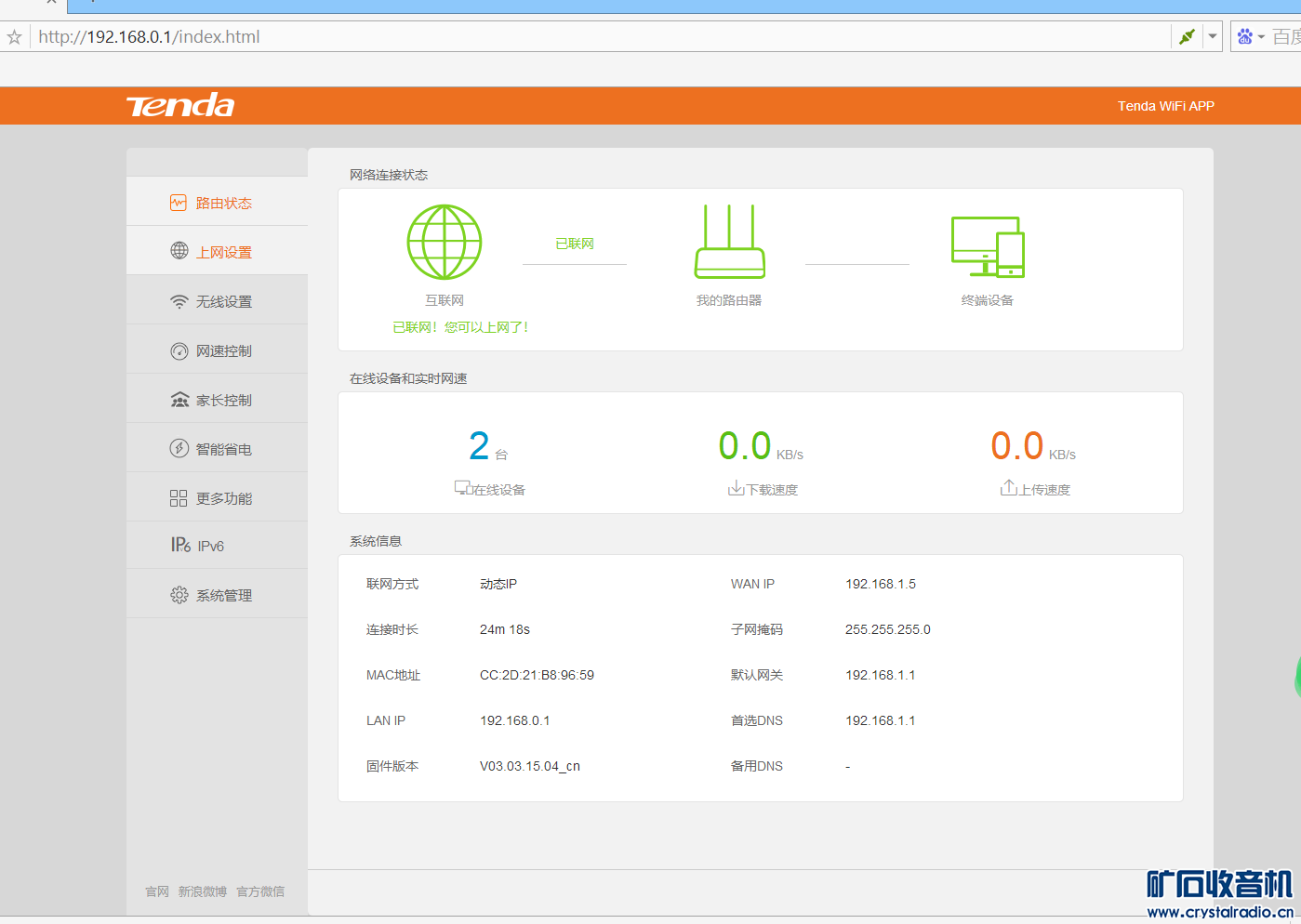Open dropdown arrow next to green plug icon
The height and width of the screenshot is (924, 1301).
1212,36
